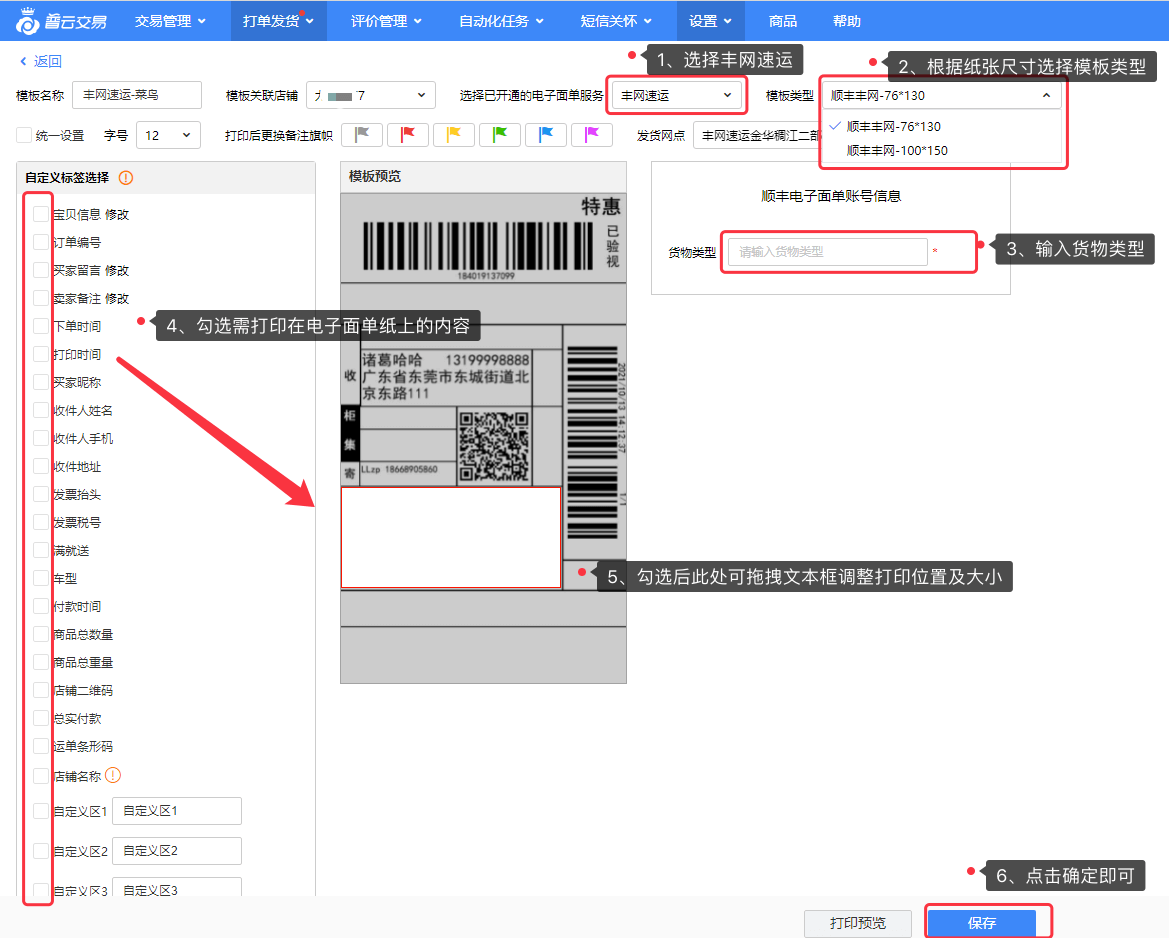Tick the 下单时间 checkbox
Screen dimensions: 1169x938
point(40,326)
